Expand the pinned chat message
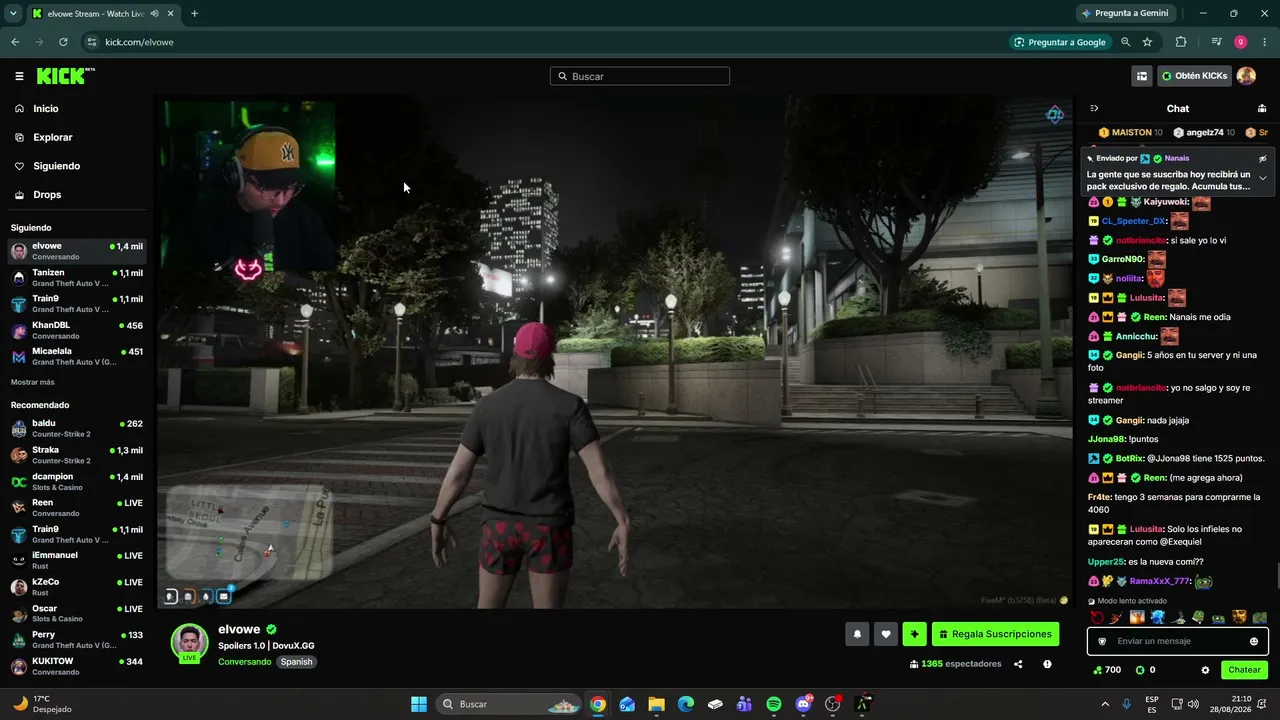 [x=1262, y=178]
